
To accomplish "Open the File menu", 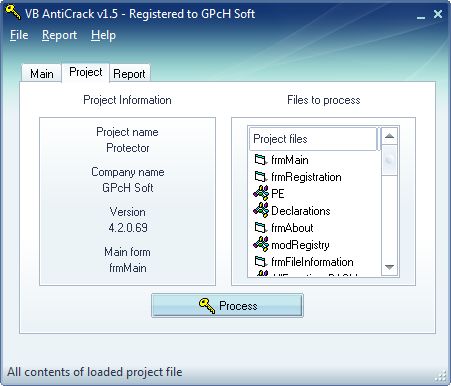I will point(19,35).
